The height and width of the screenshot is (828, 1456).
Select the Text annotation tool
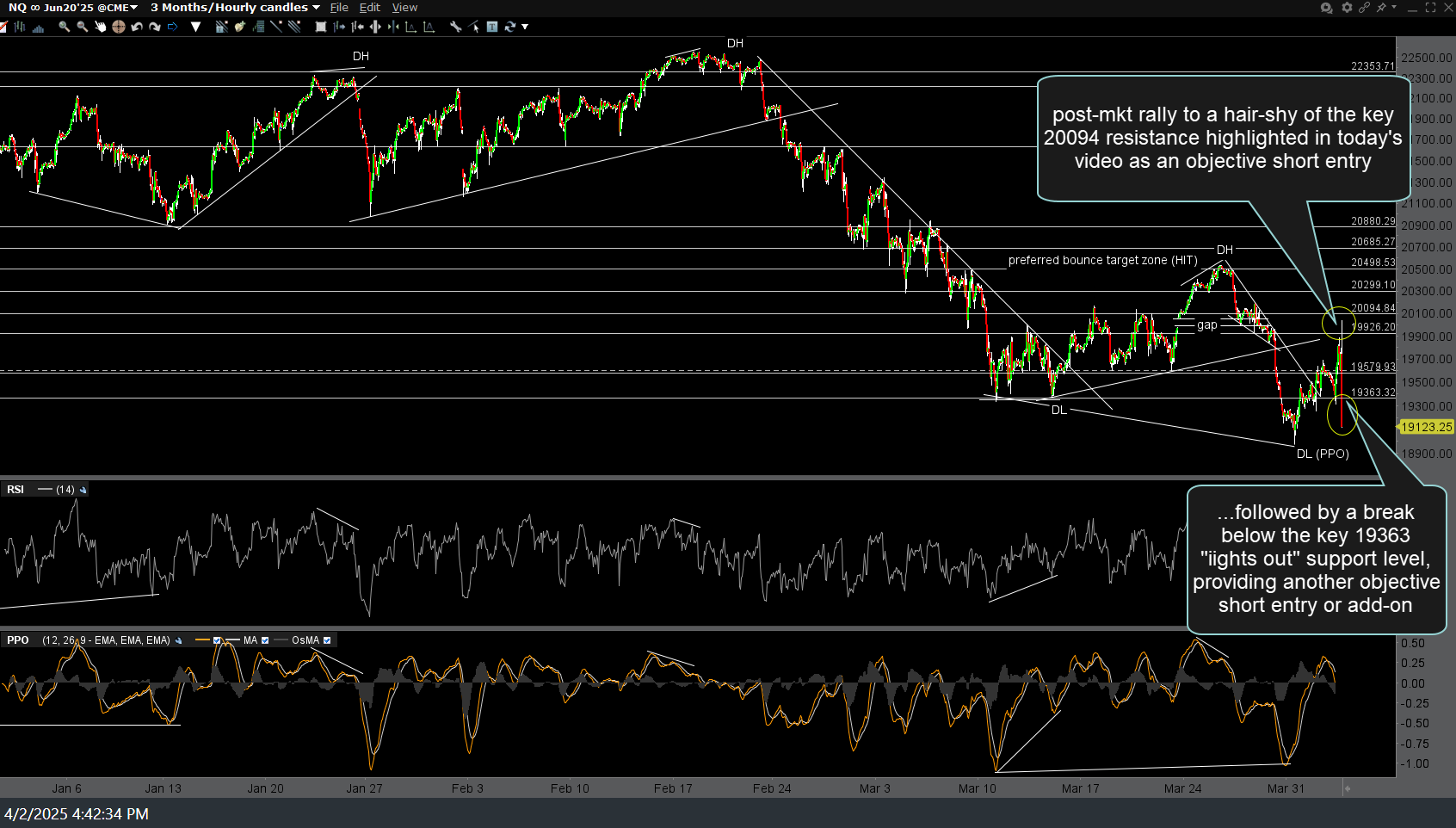tap(491, 27)
